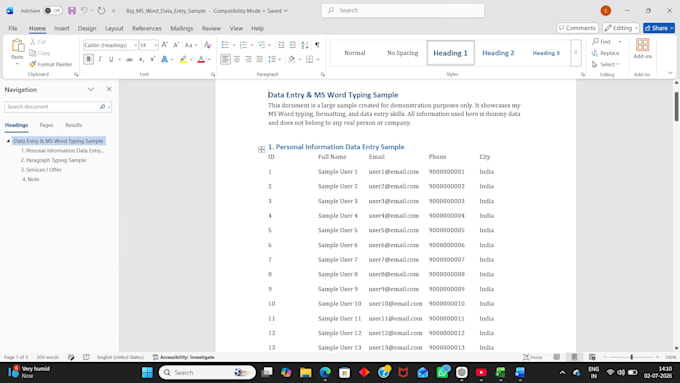Apply yellow text highlight color
680x383 pixels.
click(x=183, y=59)
